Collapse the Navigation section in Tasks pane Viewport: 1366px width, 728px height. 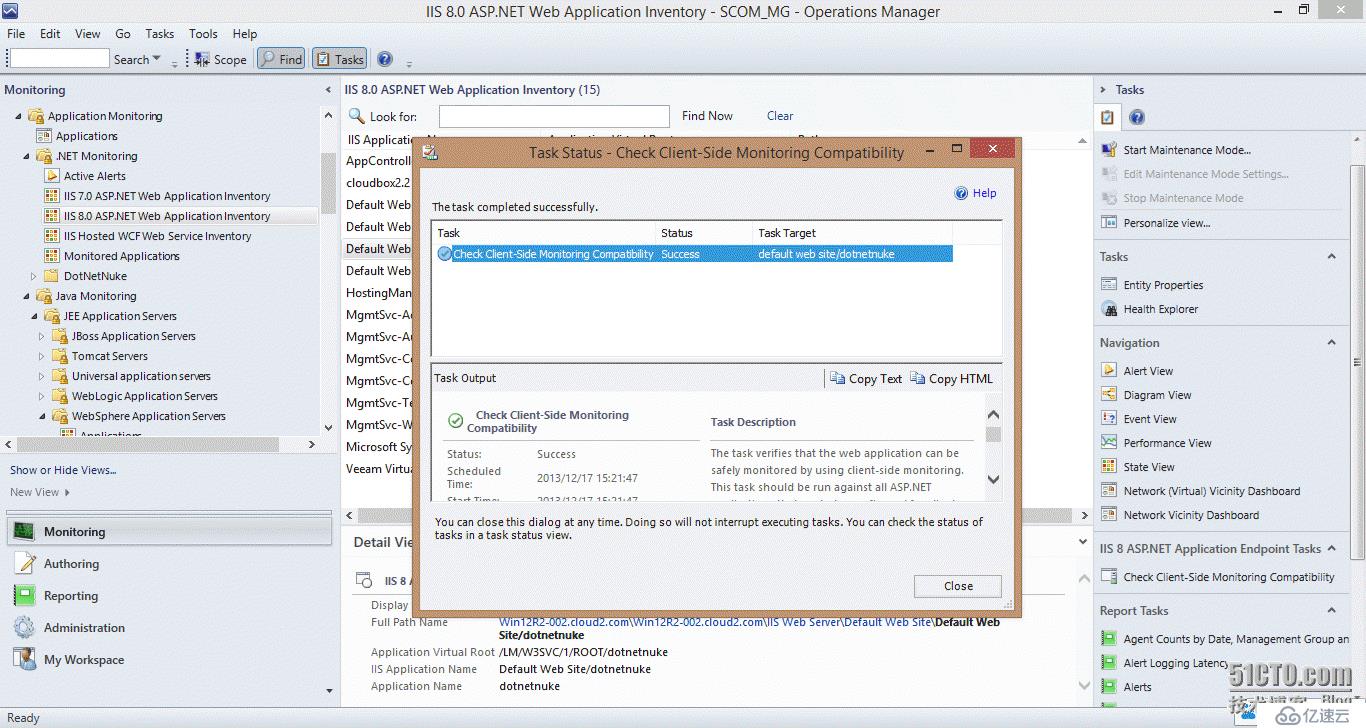1331,343
